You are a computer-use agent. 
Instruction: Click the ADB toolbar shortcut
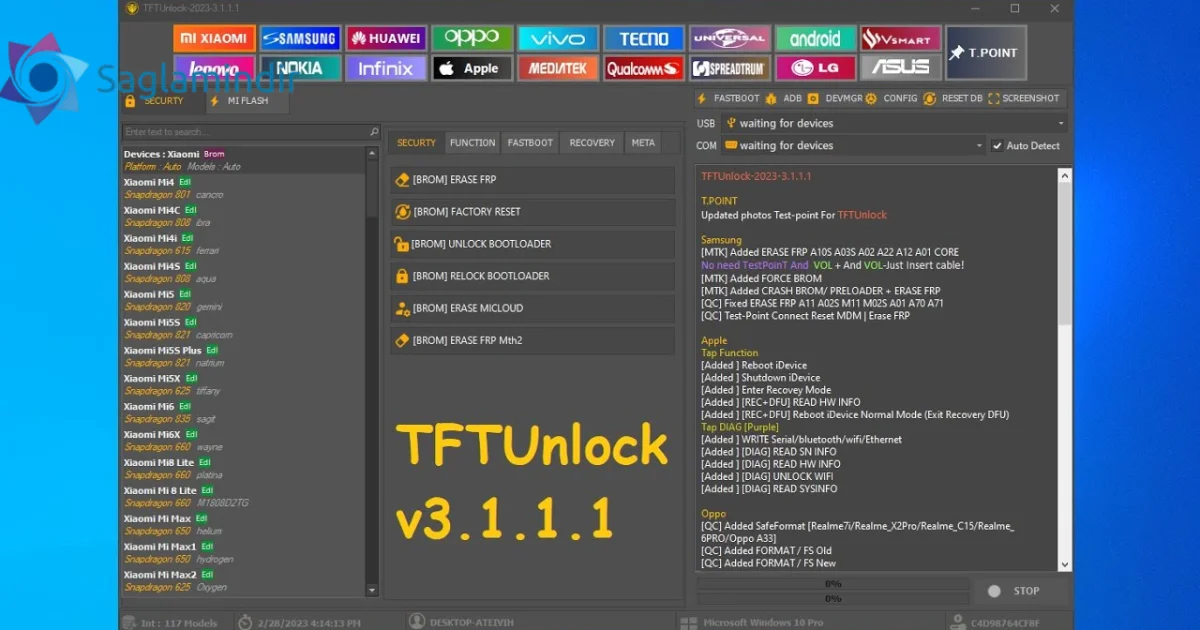coord(786,99)
